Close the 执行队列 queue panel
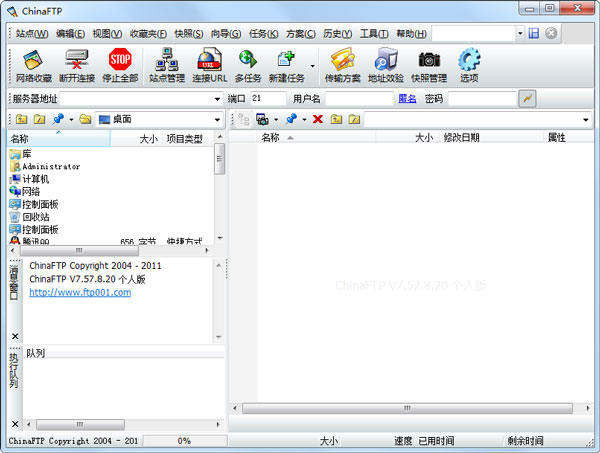The image size is (600, 453). pyautogui.click(x=15, y=424)
